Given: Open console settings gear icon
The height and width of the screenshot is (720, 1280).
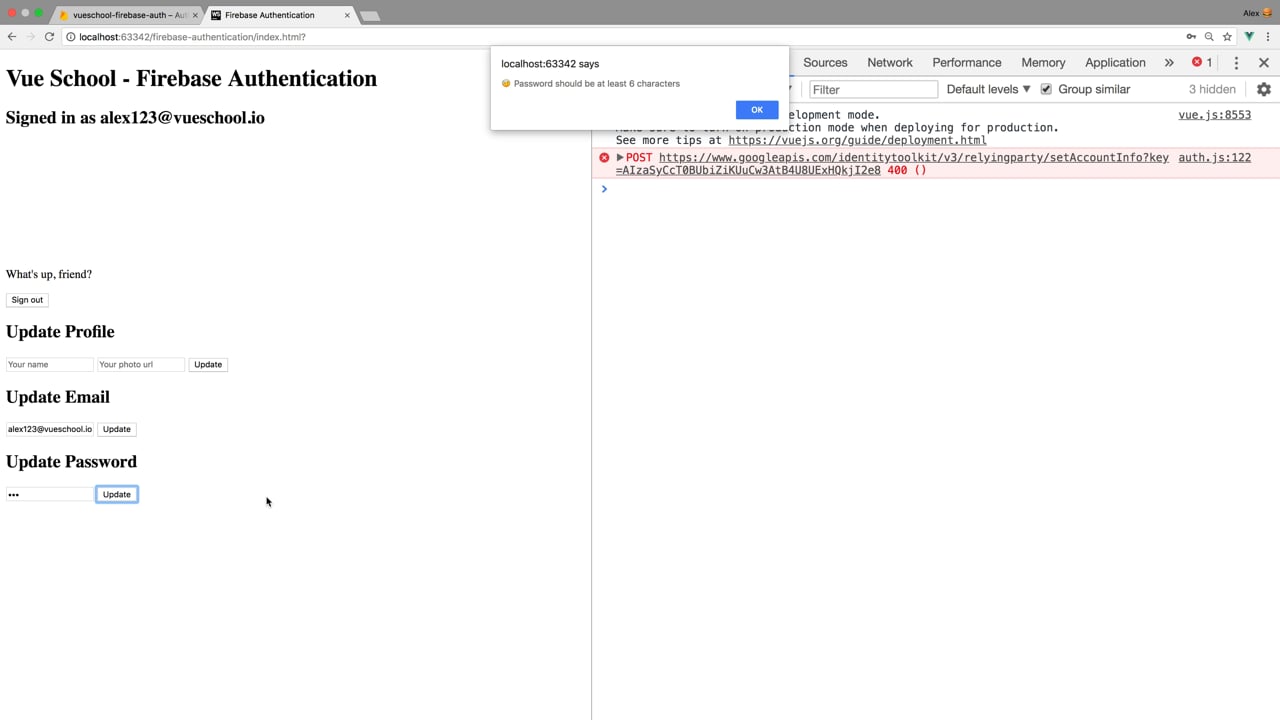Looking at the screenshot, I should pyautogui.click(x=1264, y=89).
